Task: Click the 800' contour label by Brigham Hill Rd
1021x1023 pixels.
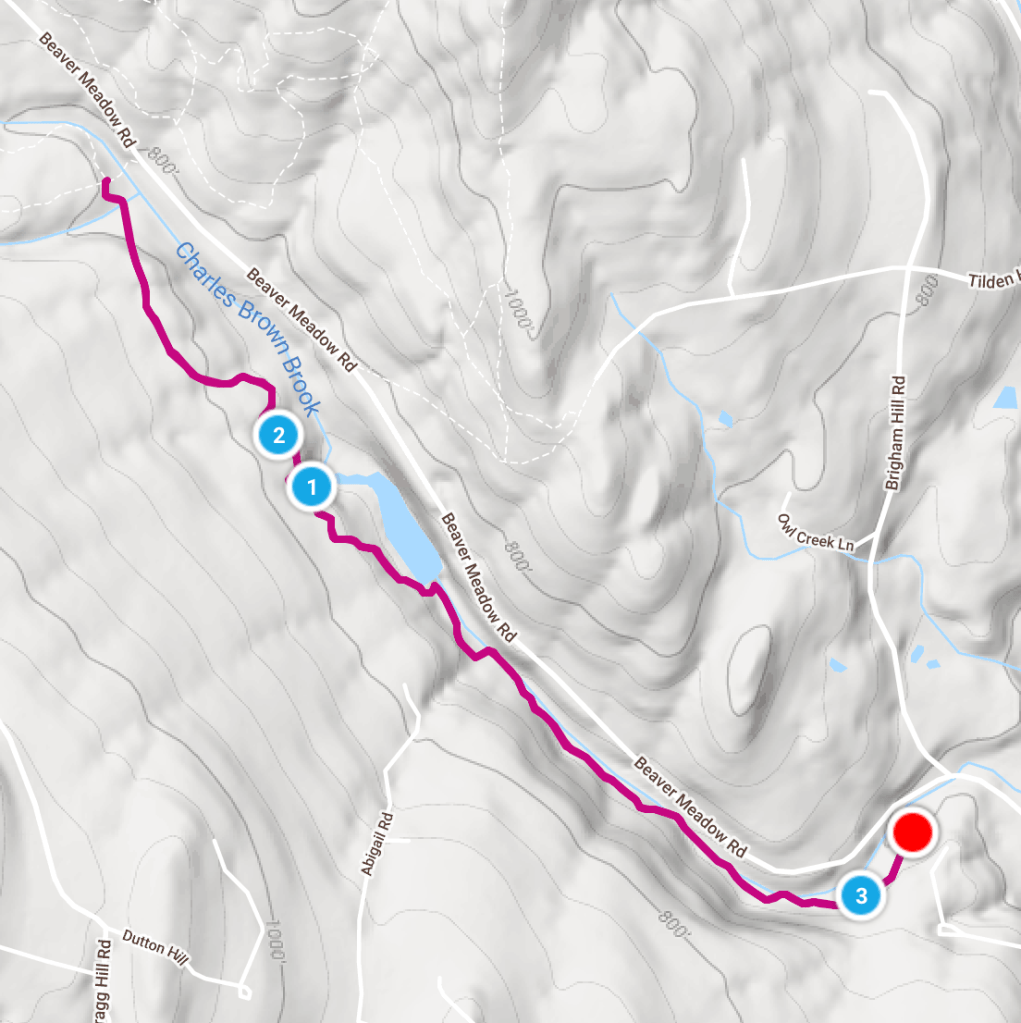Action: [926, 292]
